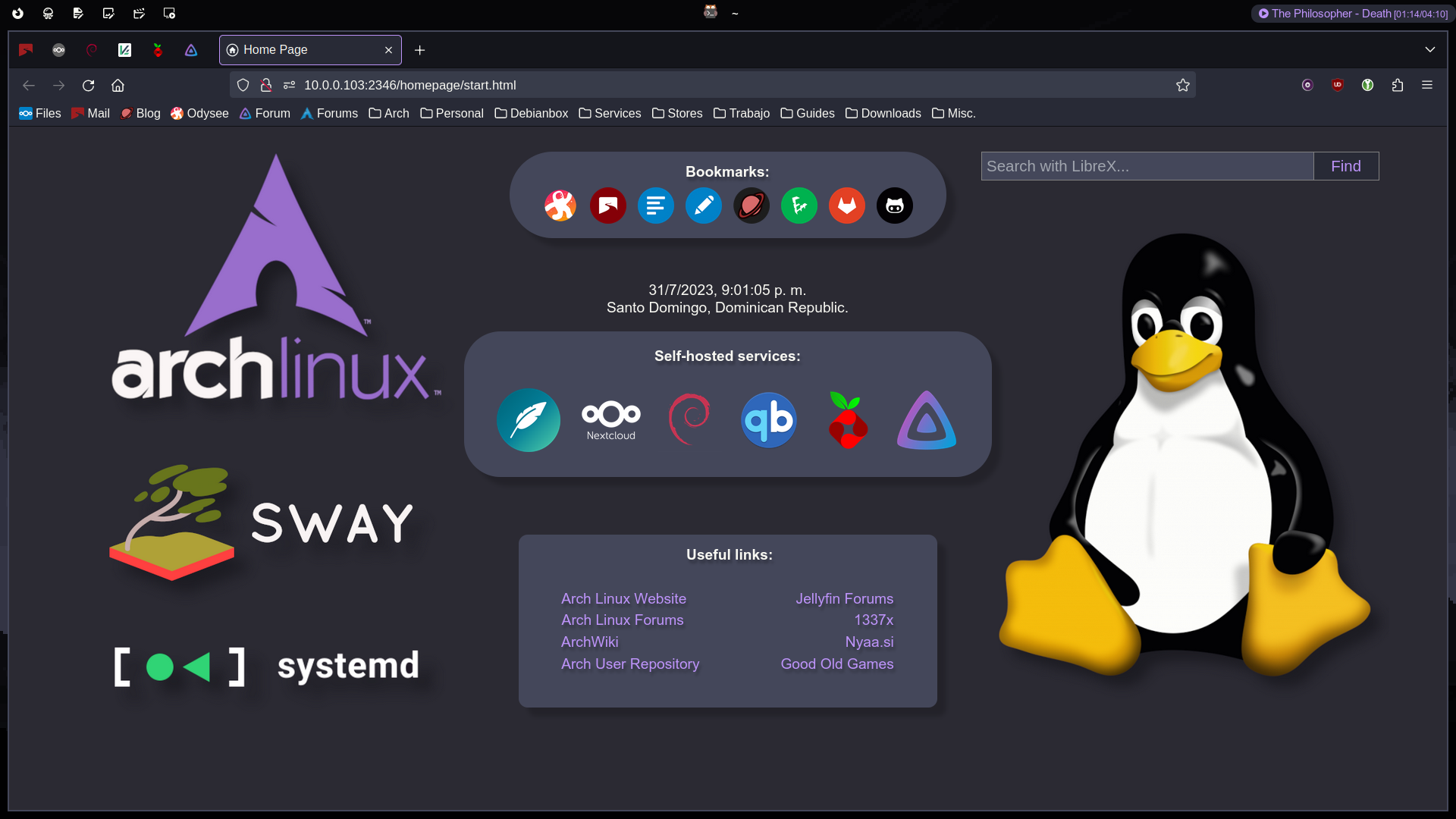
Task: Click the insecure connection padlock icon
Action: [266, 85]
